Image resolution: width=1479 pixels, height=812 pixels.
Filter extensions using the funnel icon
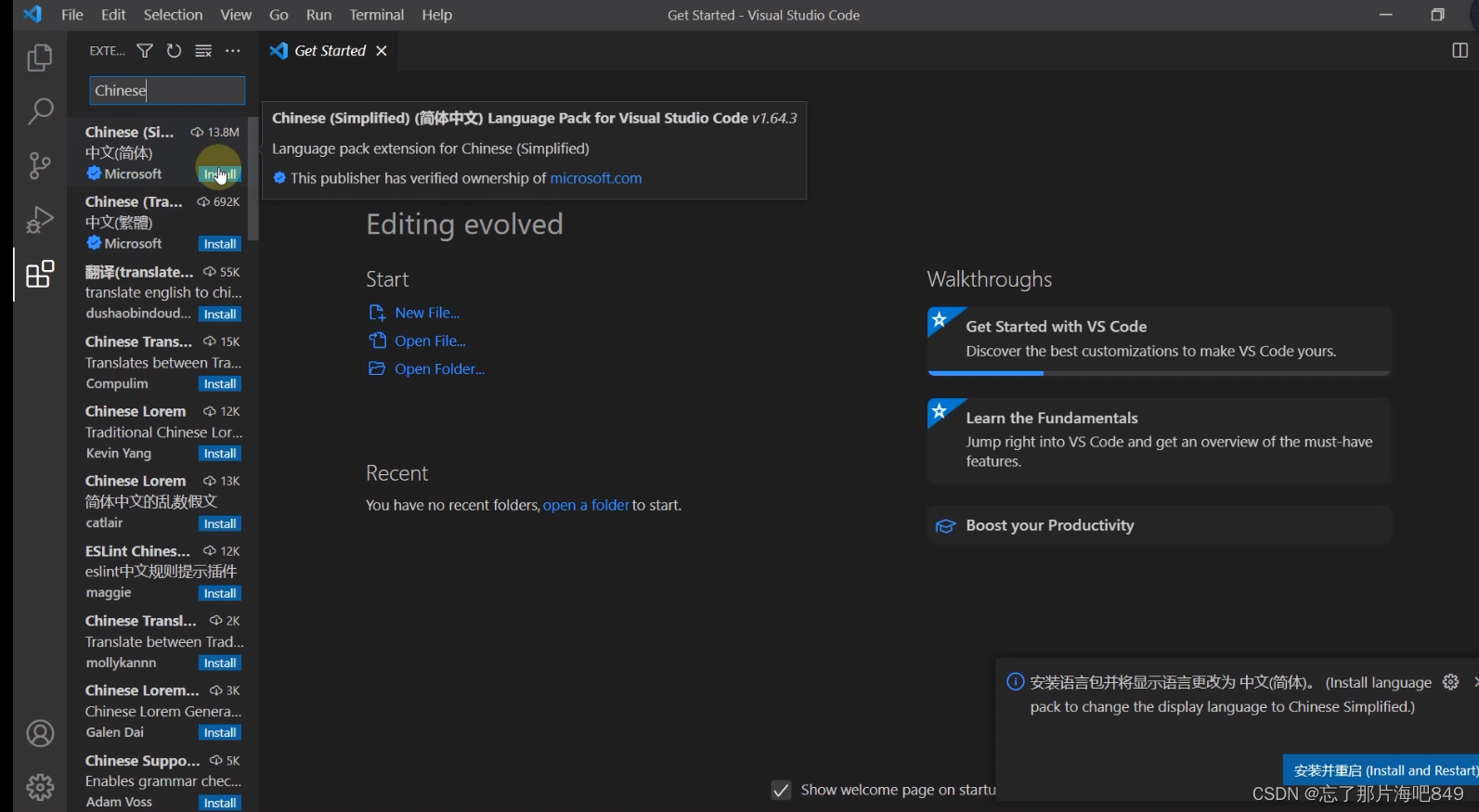tap(145, 51)
